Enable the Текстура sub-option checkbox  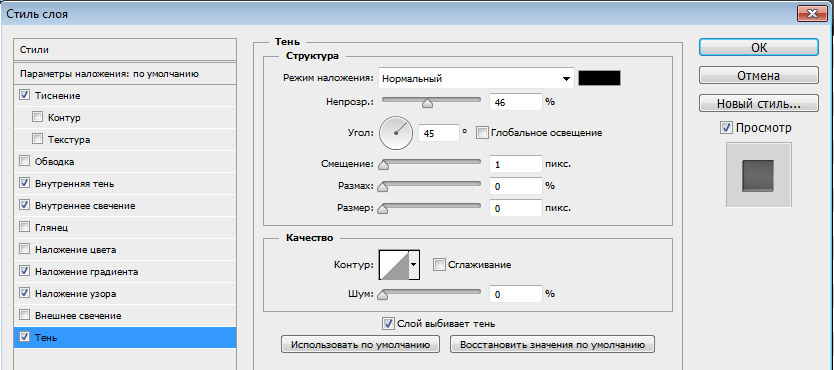point(37,140)
